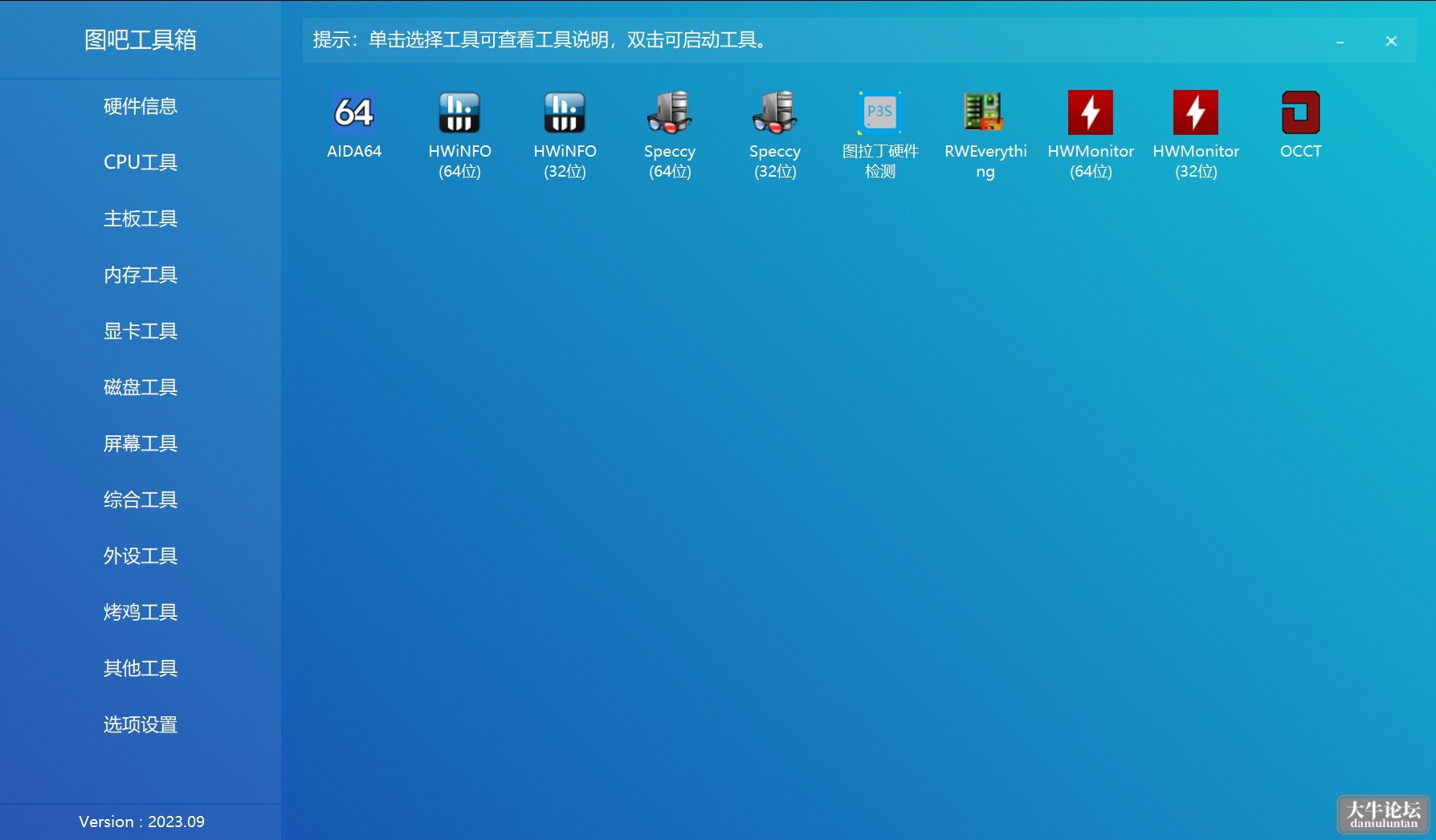Minimize the toolbox window
This screenshot has width=1436, height=840.
(1340, 41)
